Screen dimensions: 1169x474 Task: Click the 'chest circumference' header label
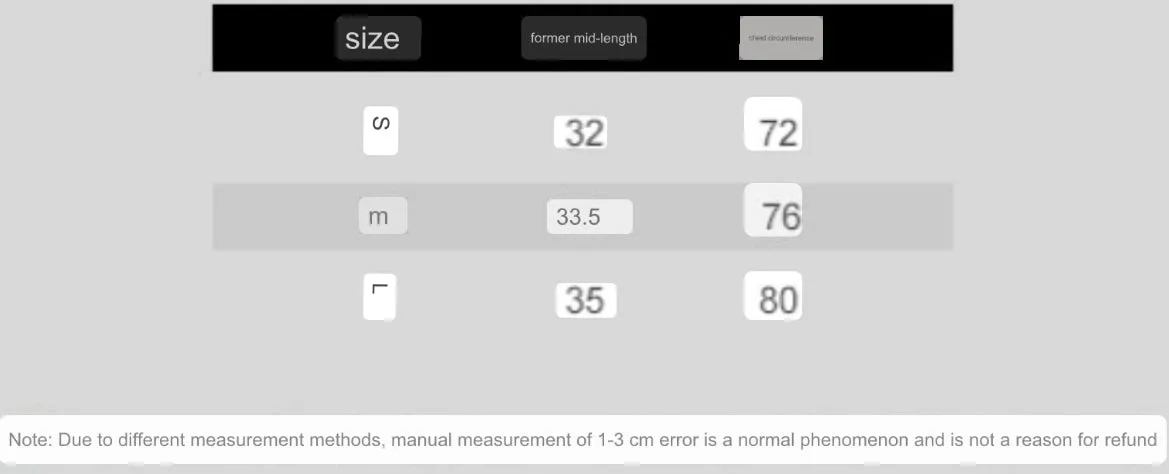tap(781, 38)
